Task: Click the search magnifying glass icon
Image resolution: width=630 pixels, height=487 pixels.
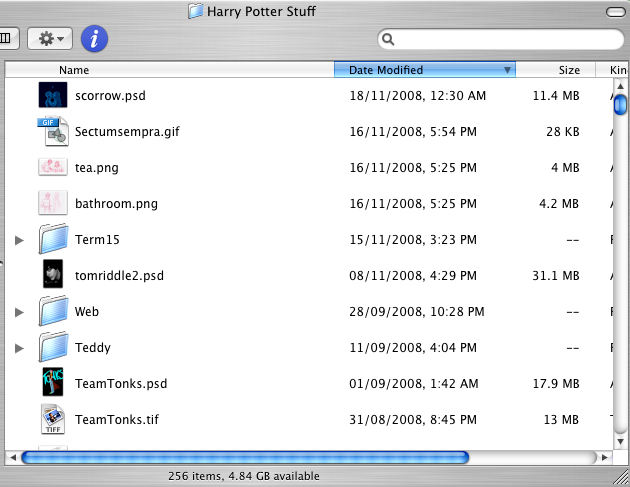Action: coord(388,39)
